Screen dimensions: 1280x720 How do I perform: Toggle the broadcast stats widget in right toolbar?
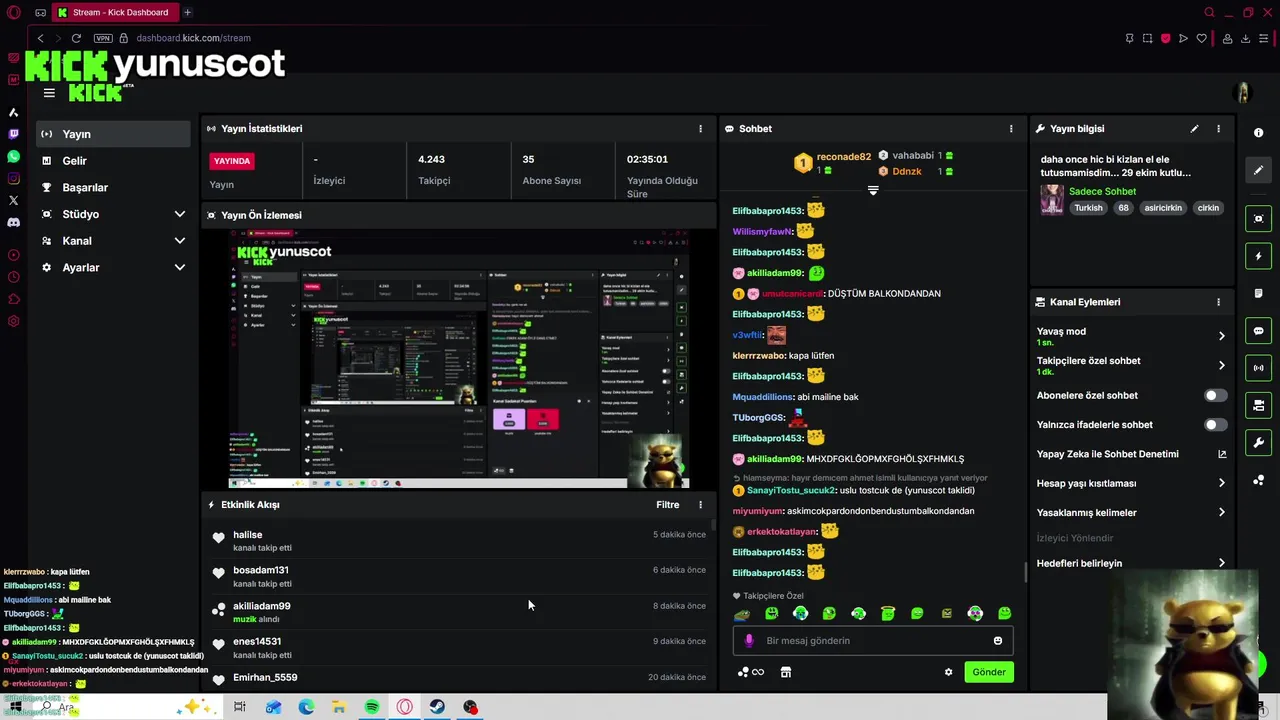click(x=1258, y=368)
